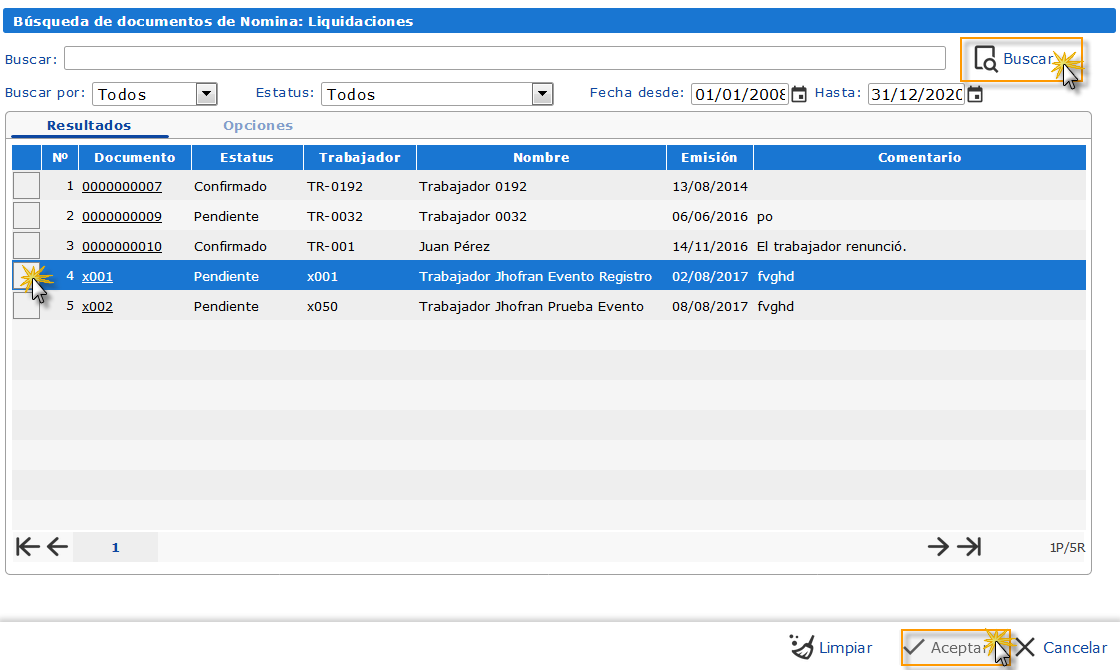This screenshot has height=670, width=1120.
Task: Switch to the Opciones tab
Action: click(x=258, y=126)
